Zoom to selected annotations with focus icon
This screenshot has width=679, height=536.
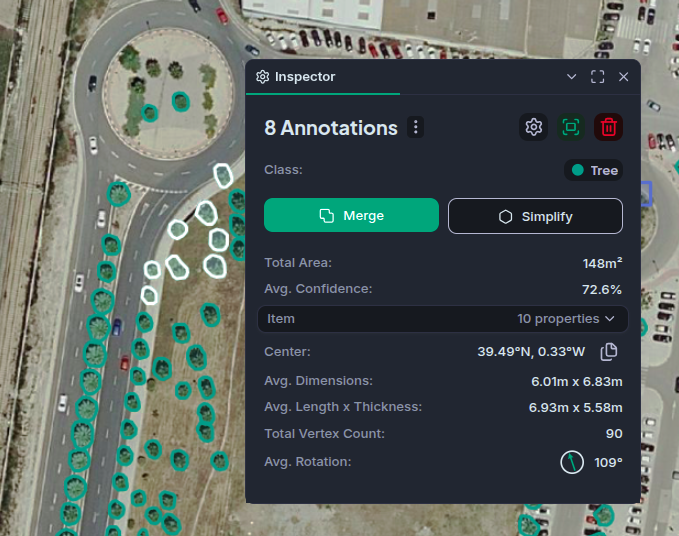(x=571, y=127)
